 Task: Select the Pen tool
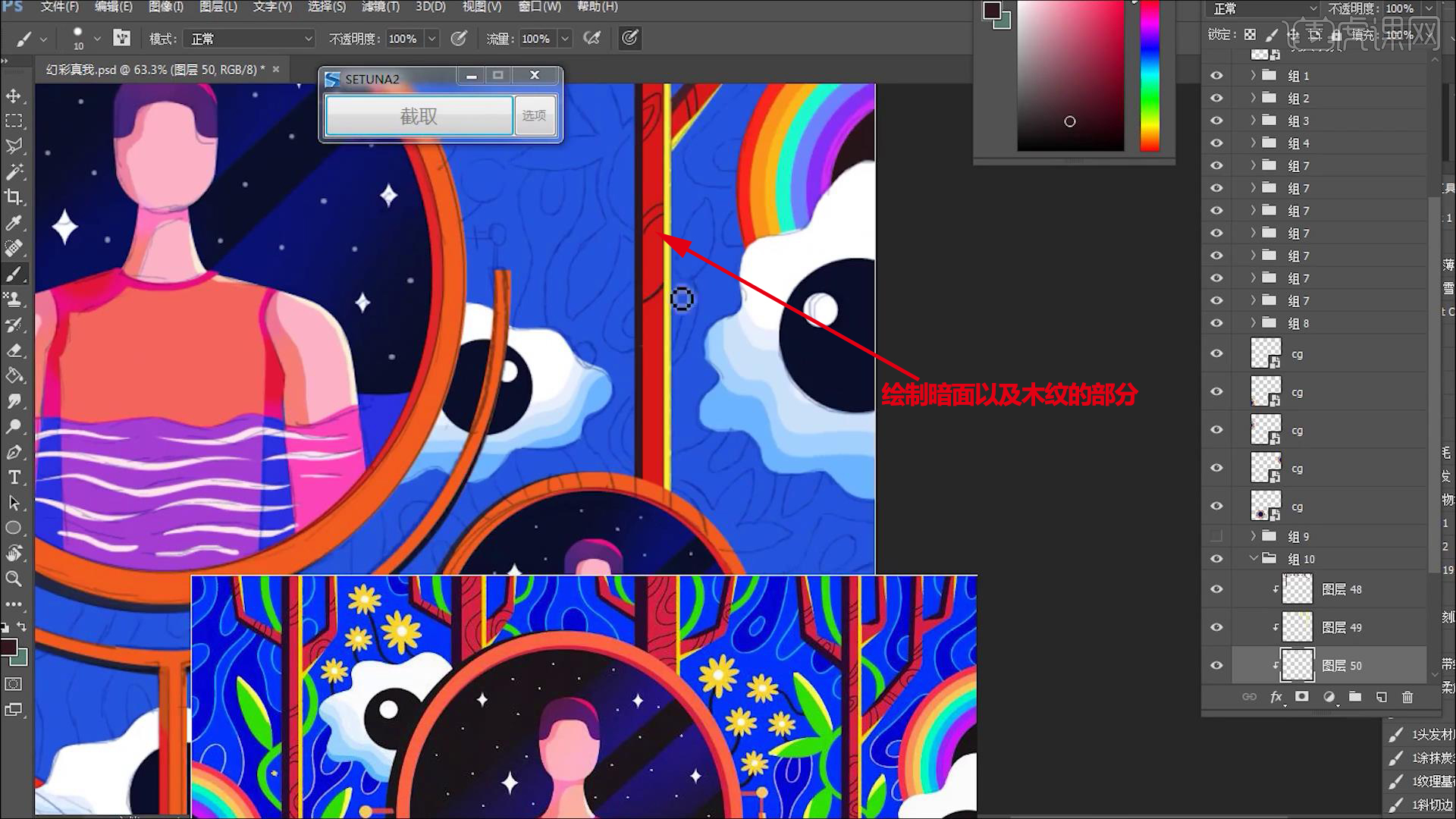point(14,452)
